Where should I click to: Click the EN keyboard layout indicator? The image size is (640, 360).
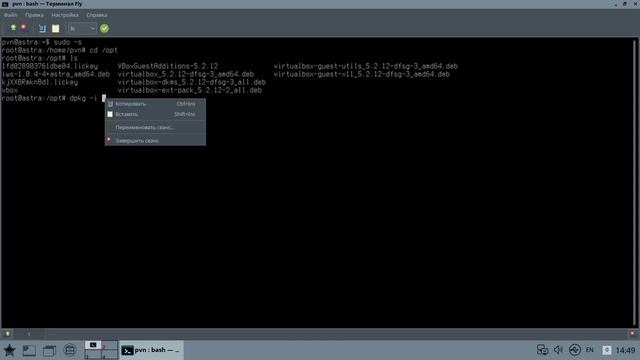click(590, 350)
